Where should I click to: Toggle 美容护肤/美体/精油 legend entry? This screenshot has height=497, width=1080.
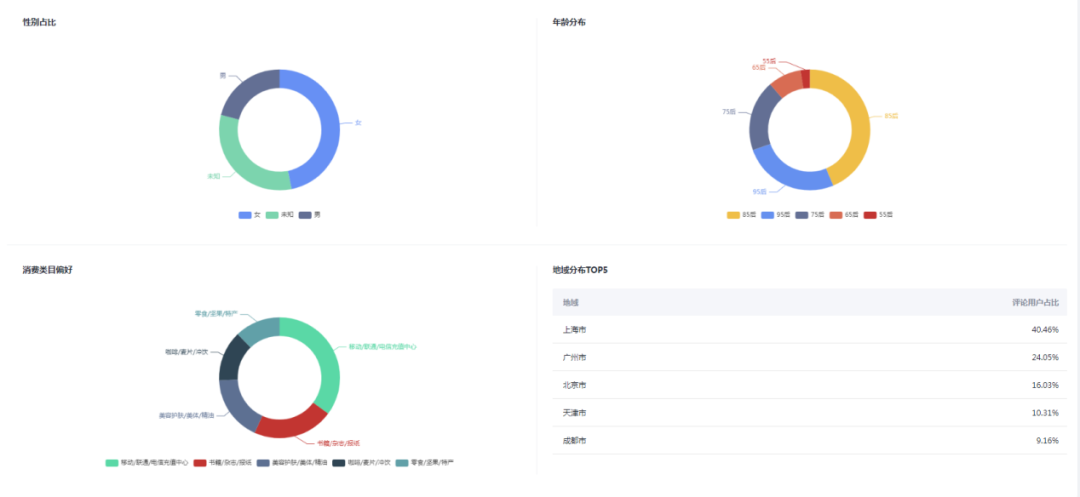click(x=292, y=463)
